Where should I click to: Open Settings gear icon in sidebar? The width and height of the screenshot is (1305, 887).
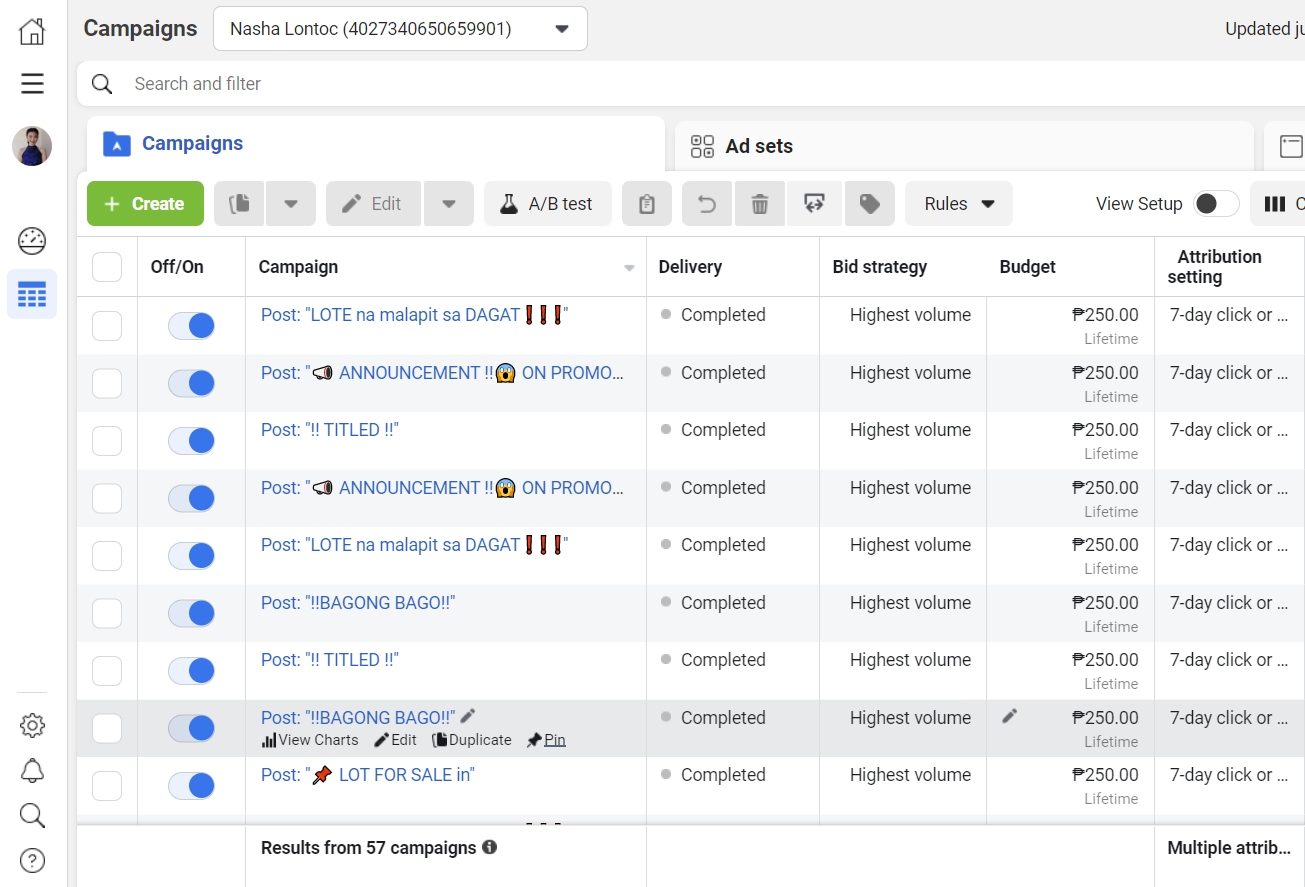32,725
